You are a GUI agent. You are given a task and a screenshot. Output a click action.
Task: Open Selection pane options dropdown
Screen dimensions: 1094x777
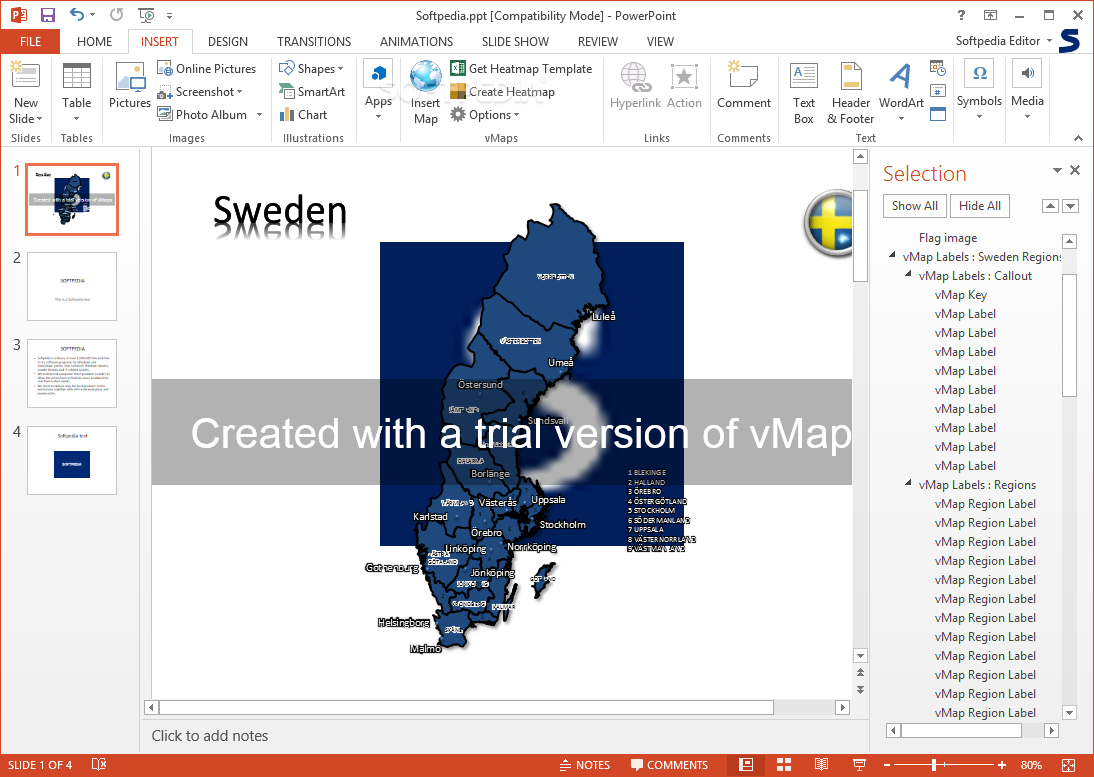[x=1057, y=170]
